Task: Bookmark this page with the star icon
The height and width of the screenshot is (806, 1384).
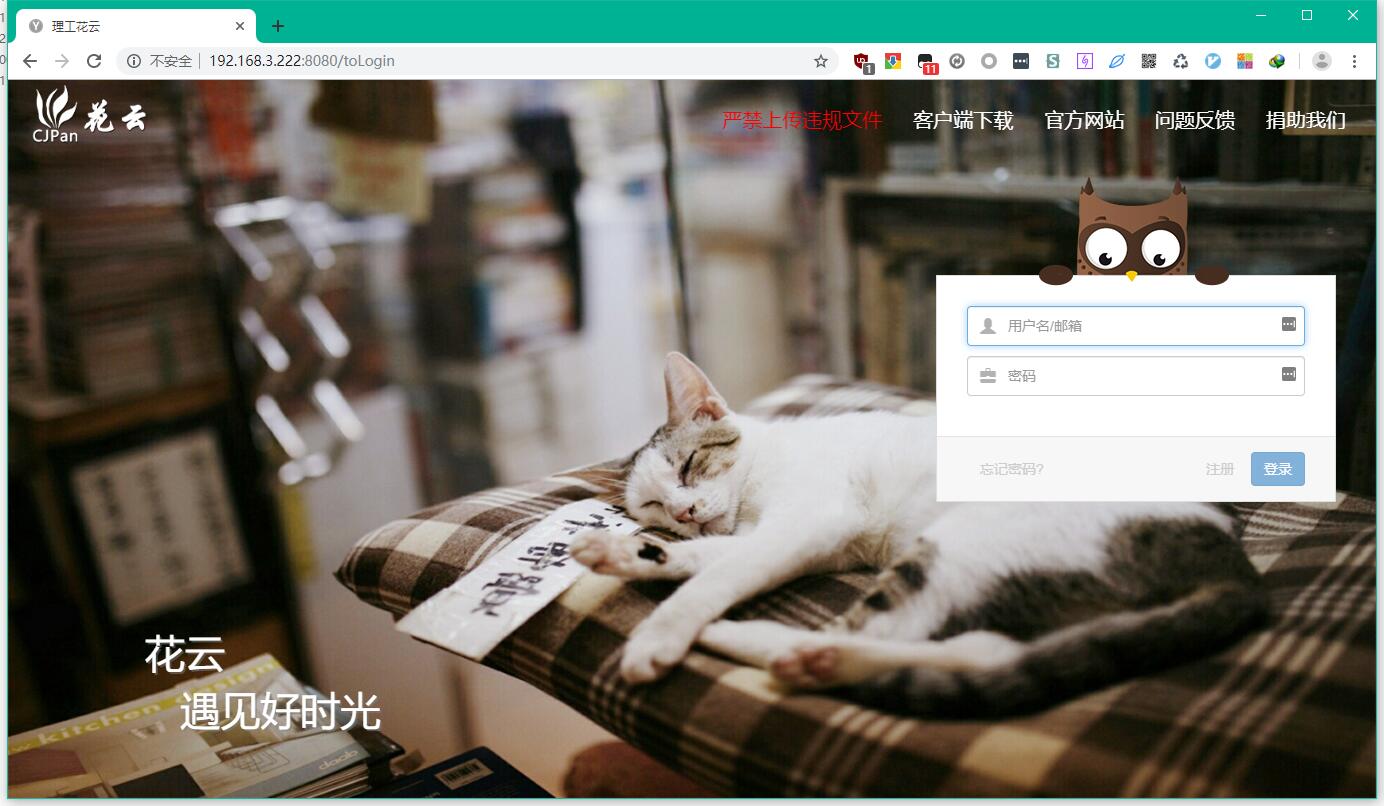Action: [x=821, y=61]
